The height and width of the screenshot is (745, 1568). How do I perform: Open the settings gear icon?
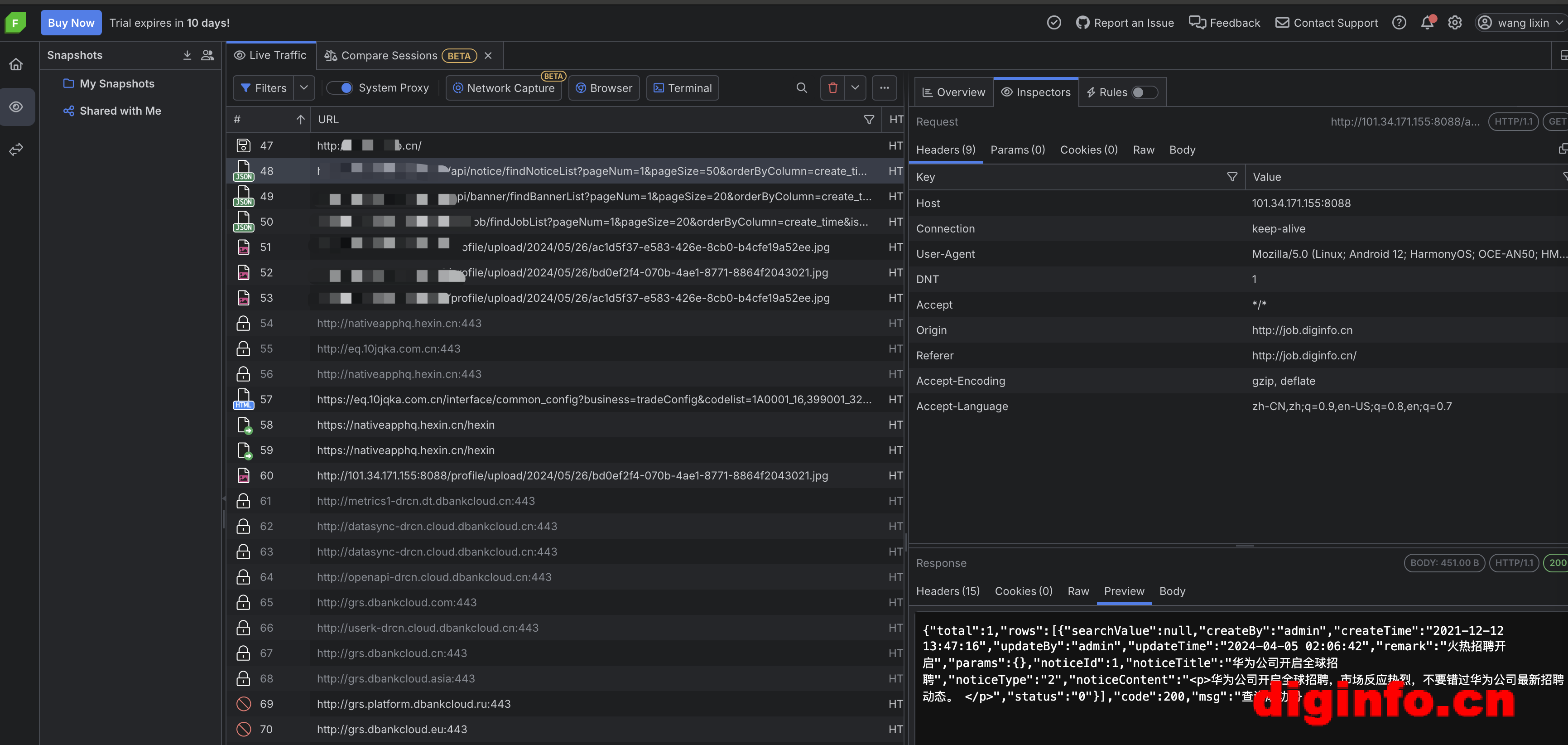pyautogui.click(x=1455, y=23)
